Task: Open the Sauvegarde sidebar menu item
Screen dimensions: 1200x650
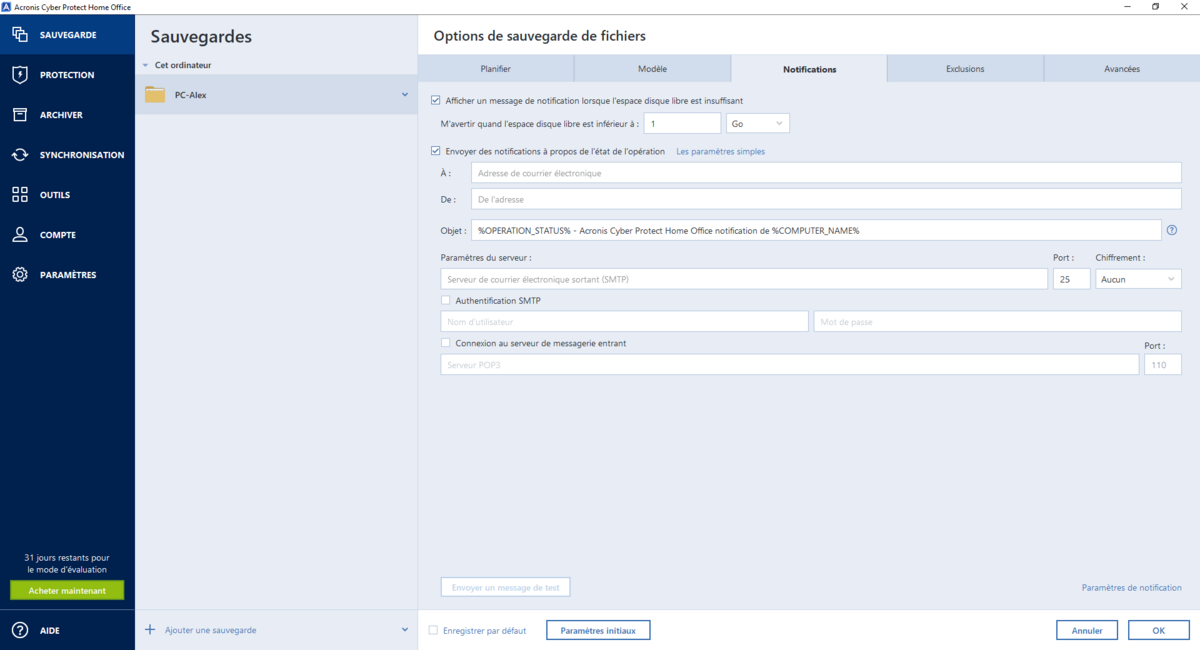Action: [x=67, y=35]
